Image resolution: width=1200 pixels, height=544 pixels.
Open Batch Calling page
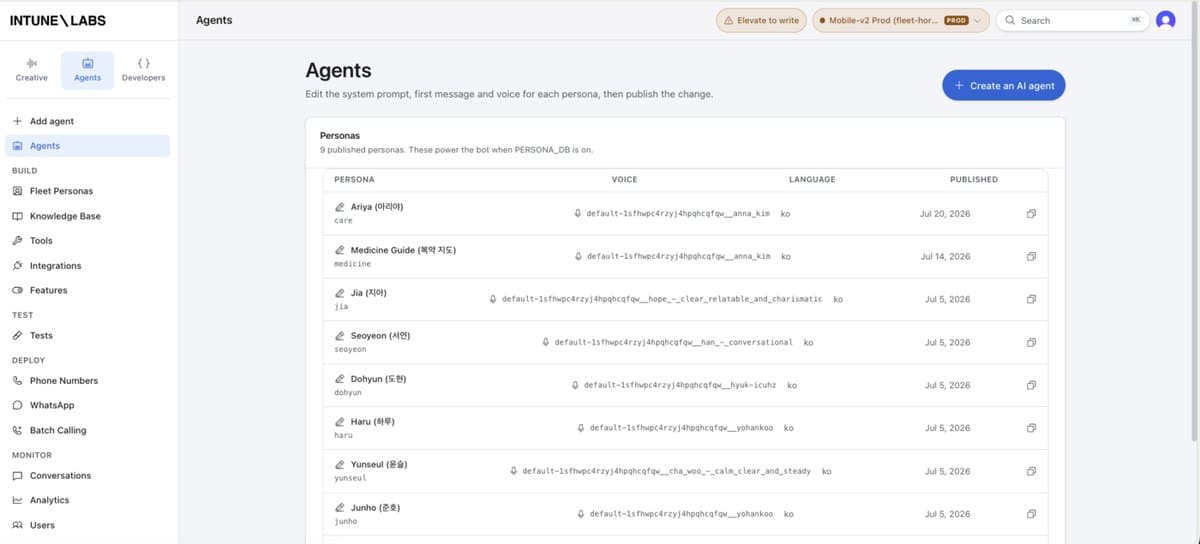pos(58,431)
